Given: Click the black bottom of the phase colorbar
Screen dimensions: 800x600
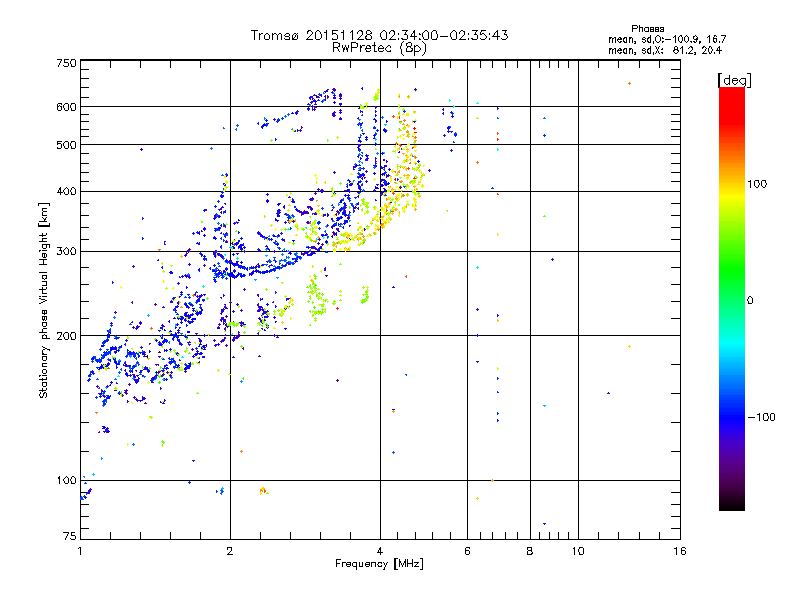Looking at the screenshot, I should [x=732, y=503].
